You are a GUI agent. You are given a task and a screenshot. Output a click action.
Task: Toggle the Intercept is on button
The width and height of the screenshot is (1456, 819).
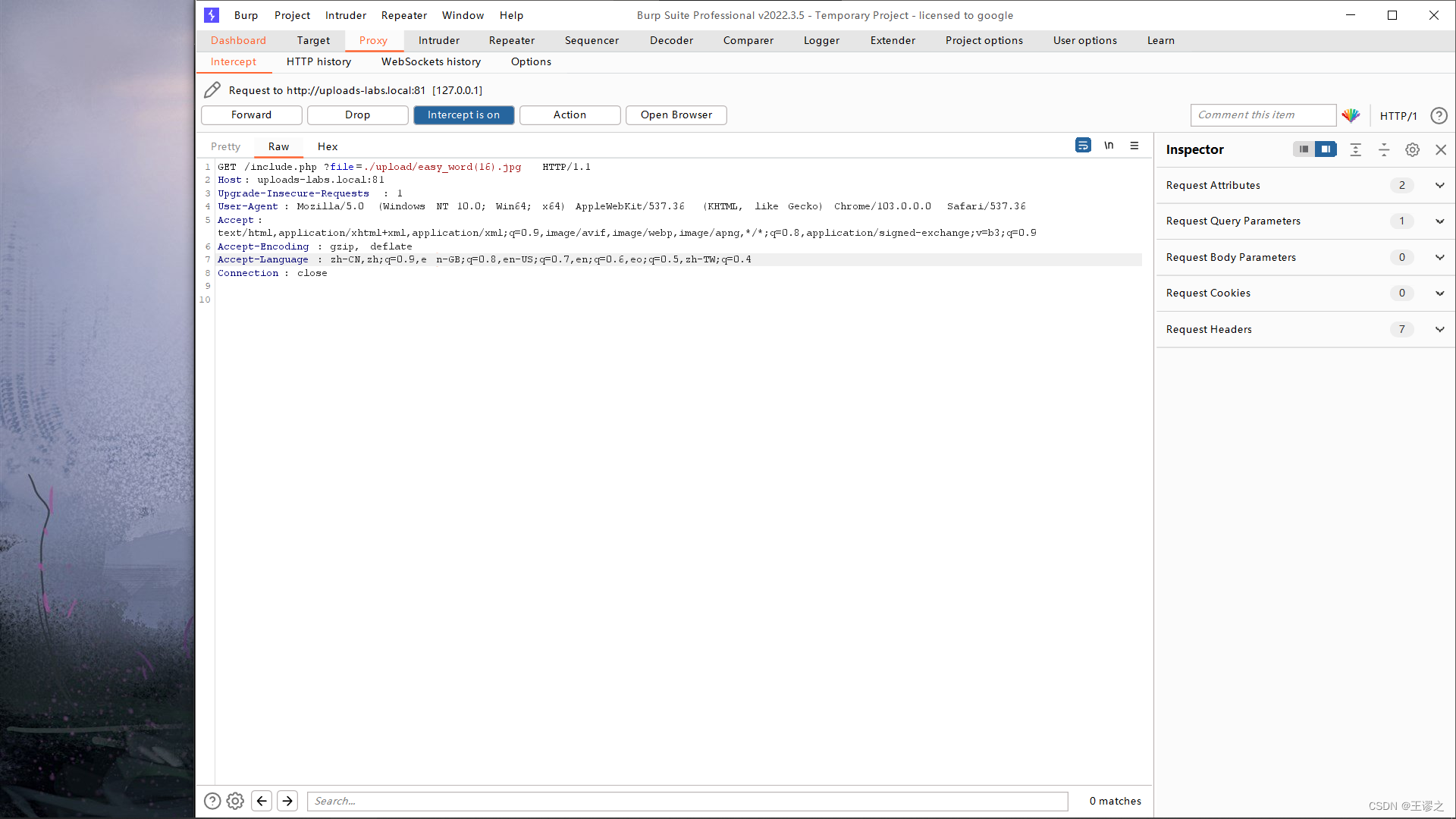click(463, 115)
